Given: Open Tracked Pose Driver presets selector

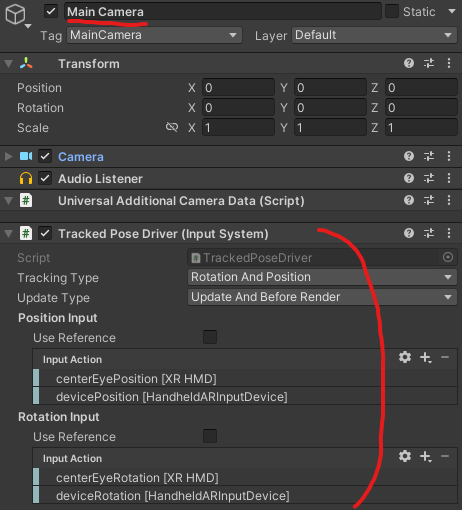Looking at the screenshot, I should pos(429,233).
